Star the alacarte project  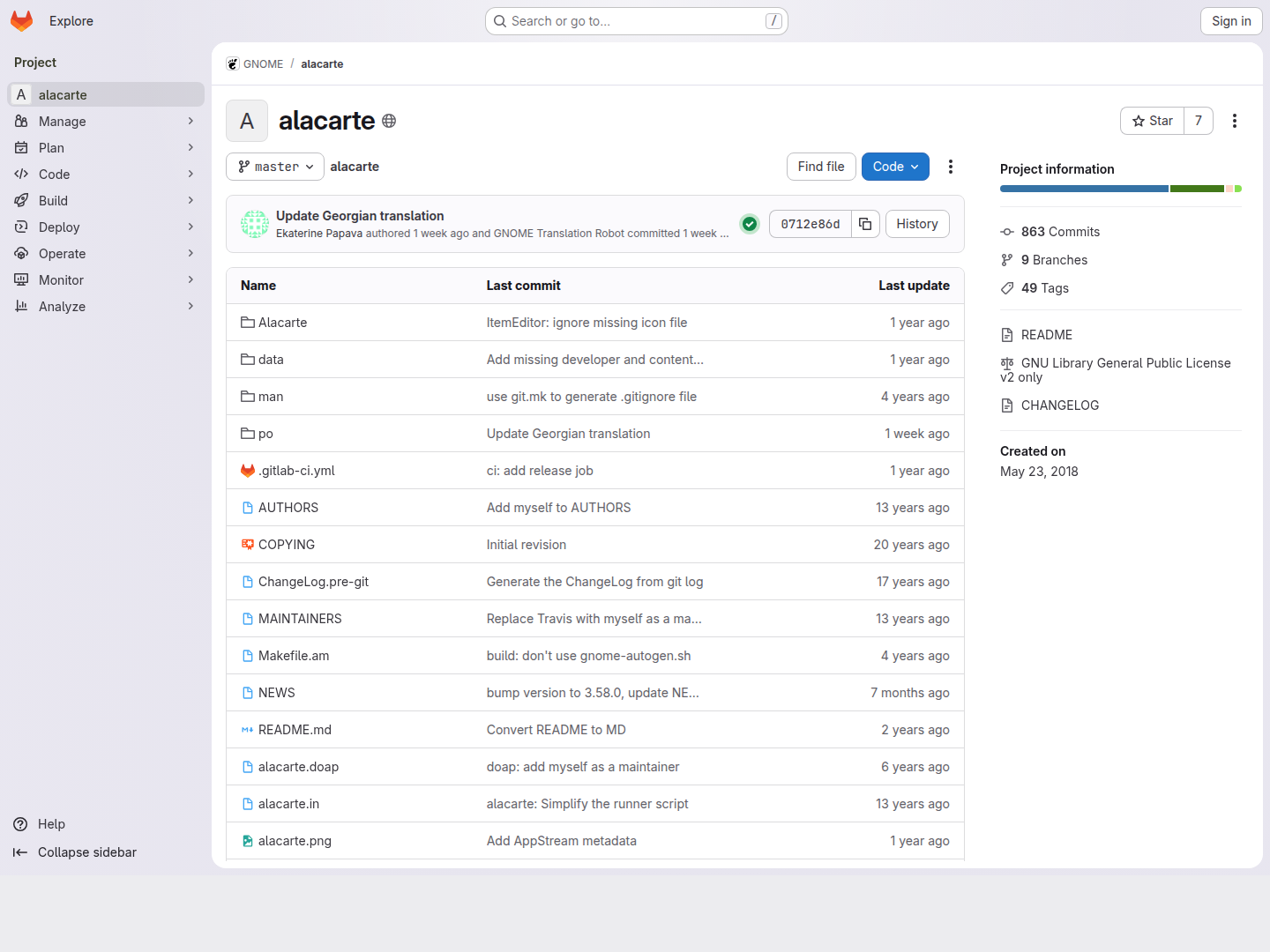click(x=1152, y=121)
